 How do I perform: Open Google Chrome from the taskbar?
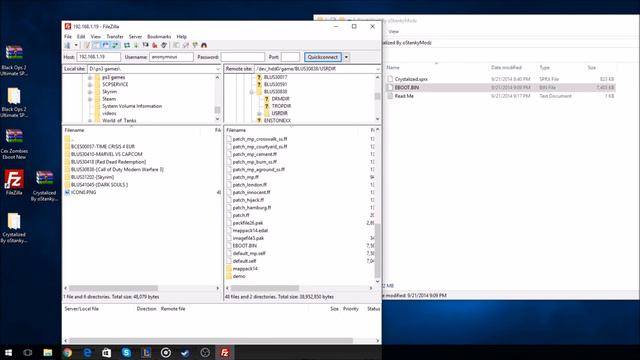tap(67, 353)
